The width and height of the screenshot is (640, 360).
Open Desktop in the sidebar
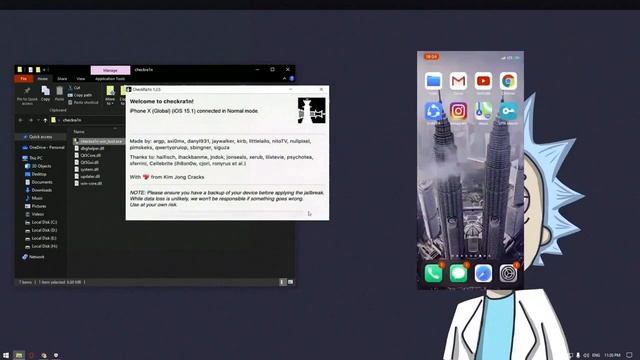click(x=36, y=174)
